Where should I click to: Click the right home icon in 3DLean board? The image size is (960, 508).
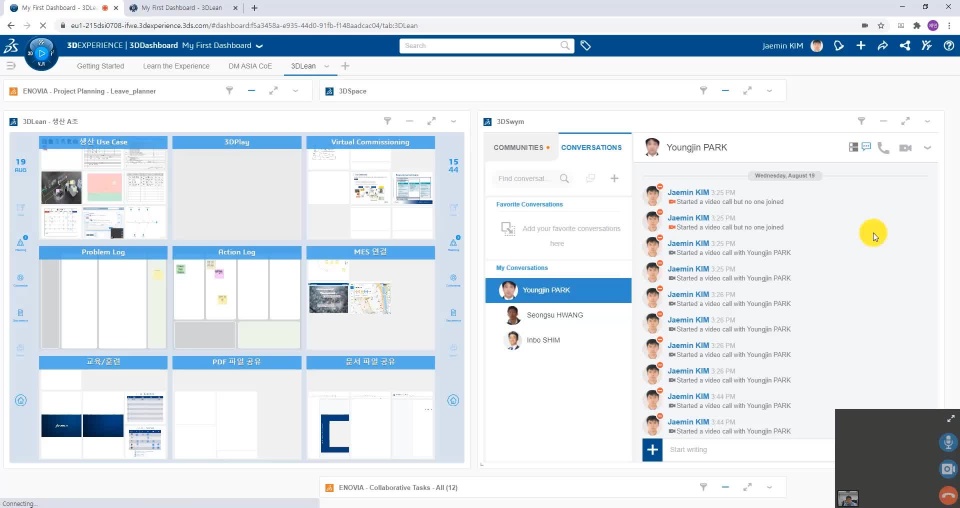(x=453, y=400)
